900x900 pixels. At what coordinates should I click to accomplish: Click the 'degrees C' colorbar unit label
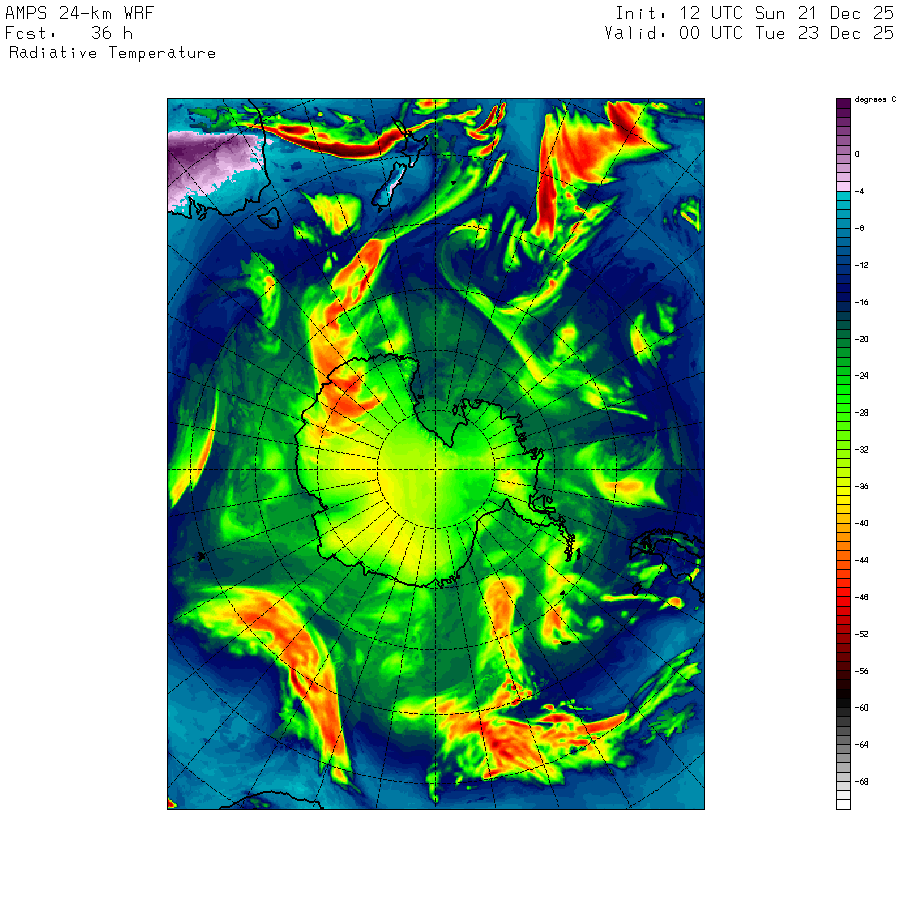[x=875, y=100]
